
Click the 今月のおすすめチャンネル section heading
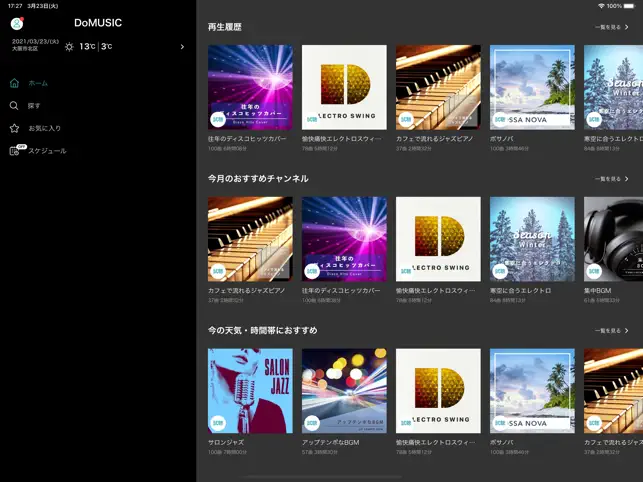258,179
